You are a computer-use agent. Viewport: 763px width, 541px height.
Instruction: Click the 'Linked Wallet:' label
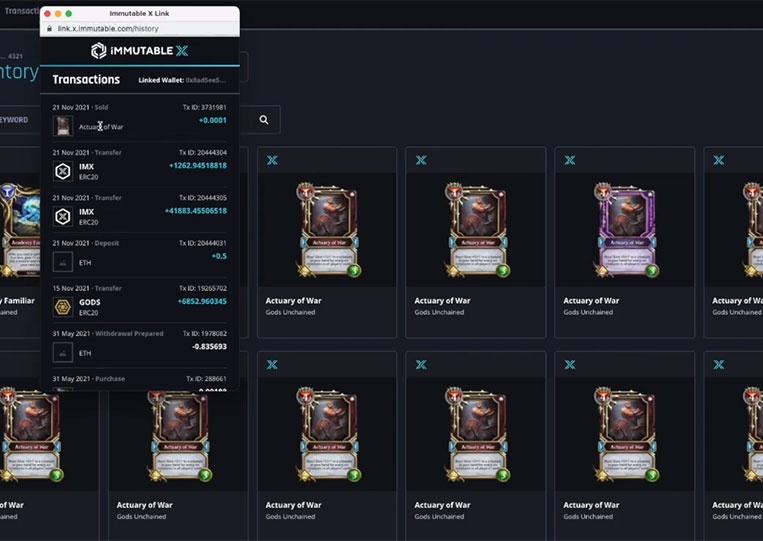[161, 80]
